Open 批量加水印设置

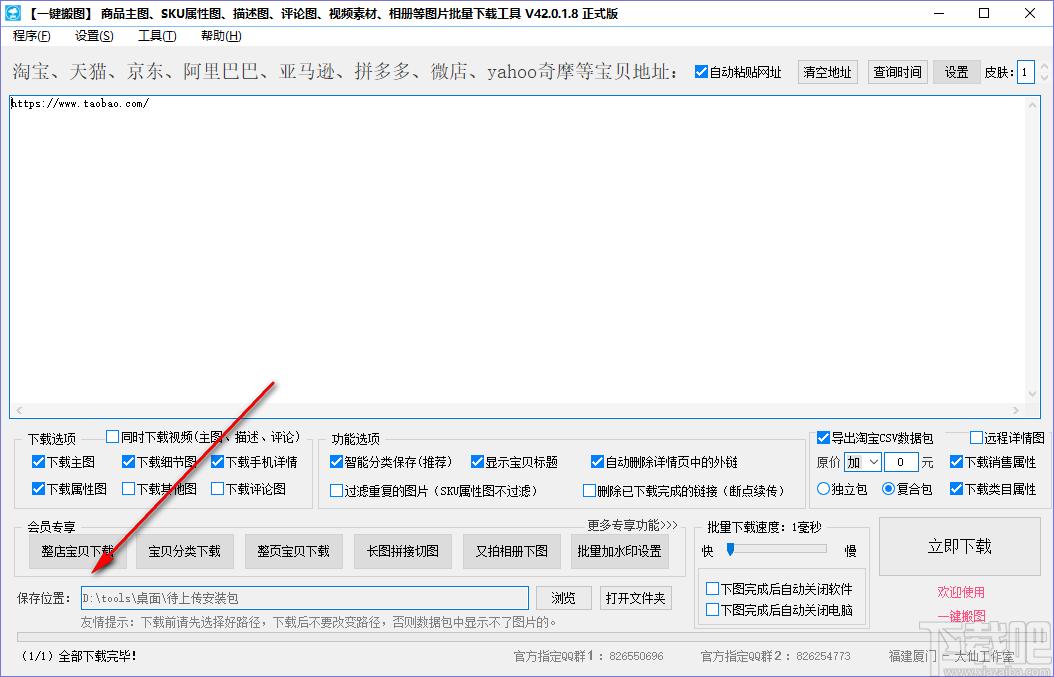point(619,551)
